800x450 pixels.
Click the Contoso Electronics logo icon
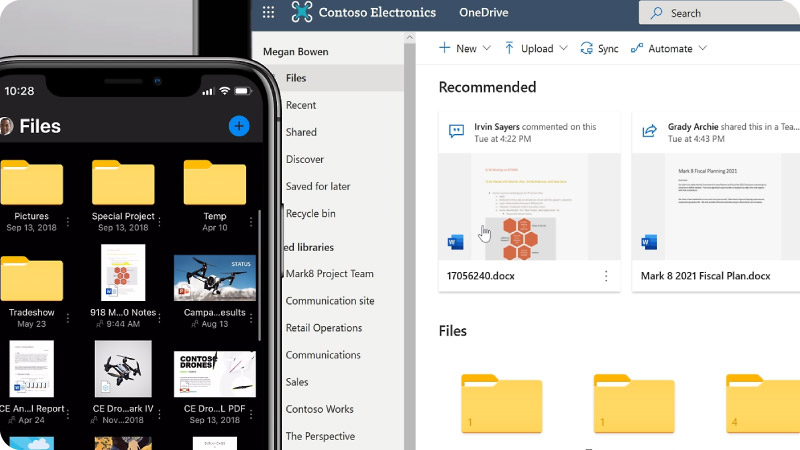coord(302,12)
